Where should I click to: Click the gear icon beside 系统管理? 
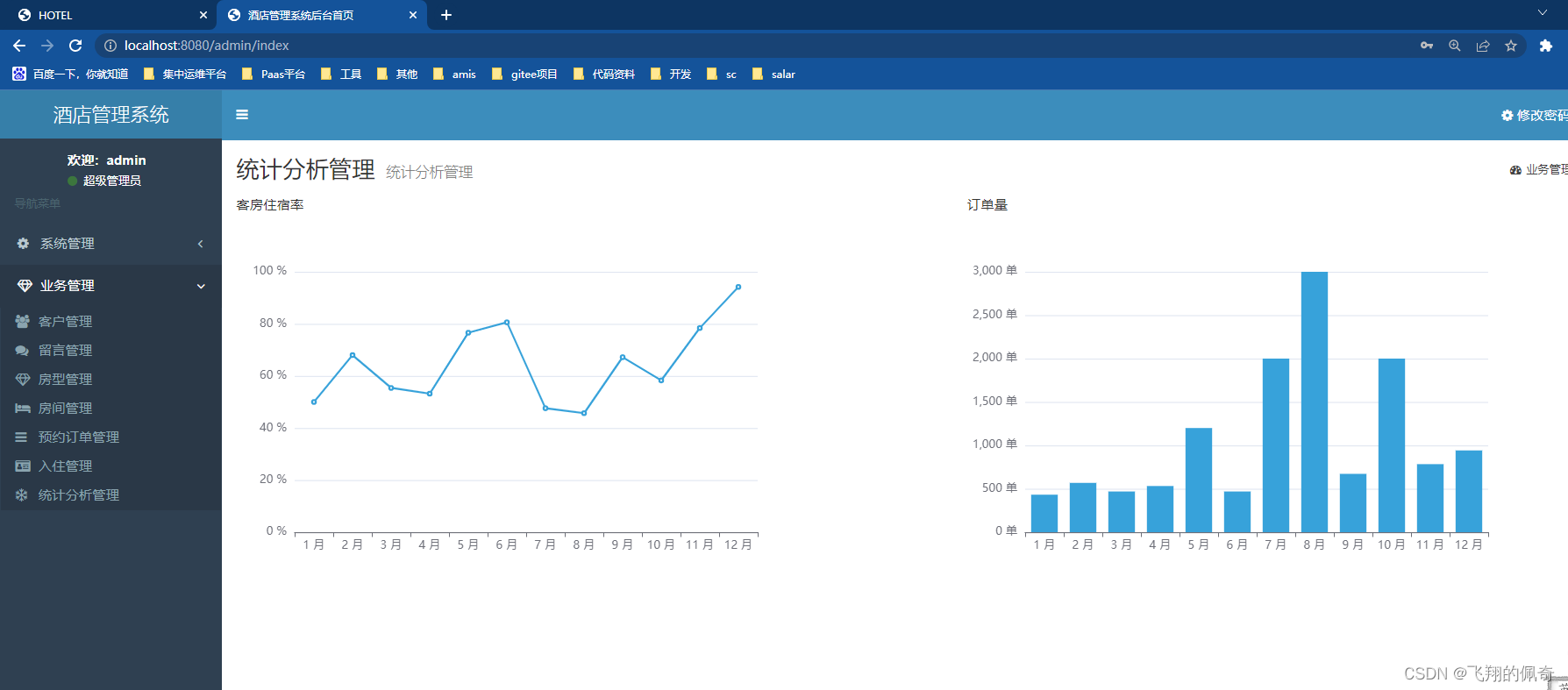pos(23,244)
